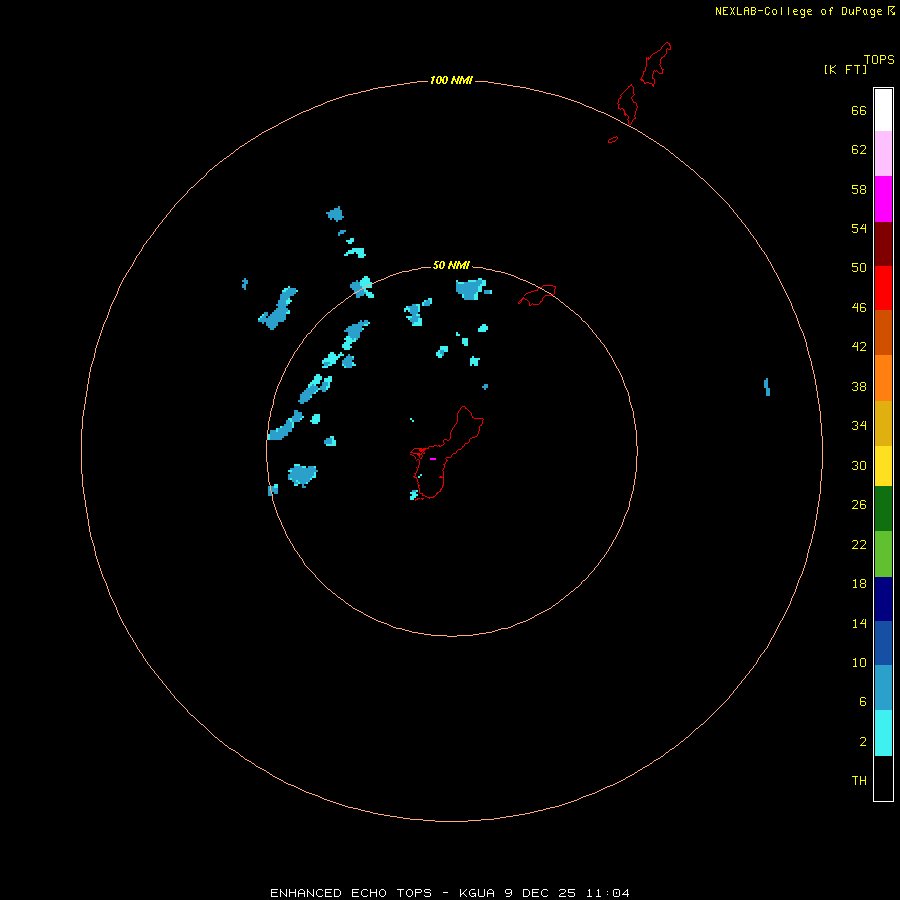Click the legend value 10
Screen dimensions: 900x900
(859, 662)
